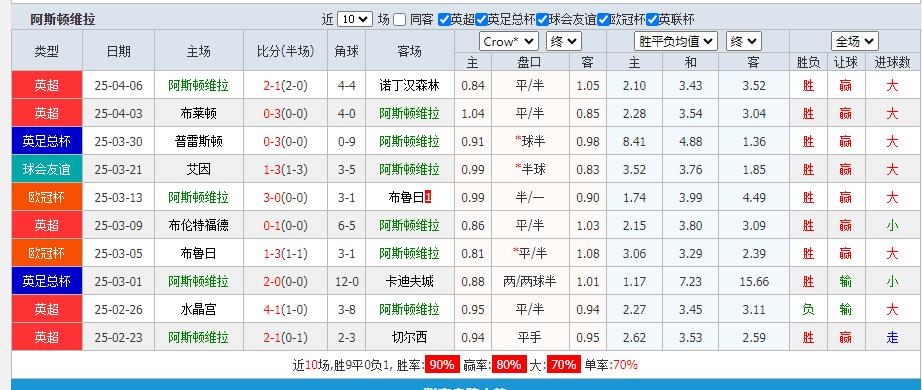922x390 pixels.
Task: Click the 15.66 away odds cell
Action: (754, 282)
